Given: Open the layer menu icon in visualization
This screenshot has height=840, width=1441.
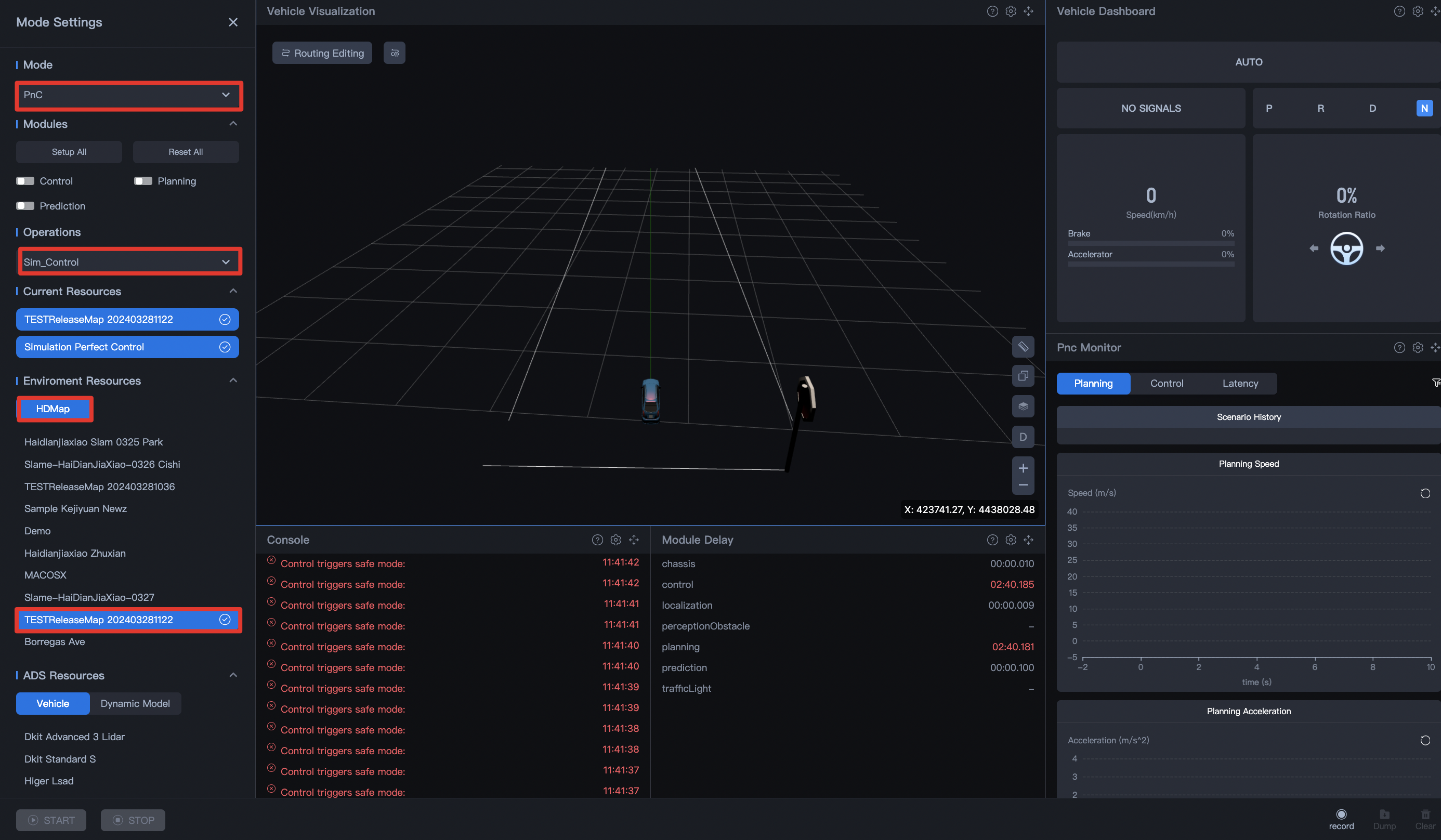Looking at the screenshot, I should point(1023,406).
